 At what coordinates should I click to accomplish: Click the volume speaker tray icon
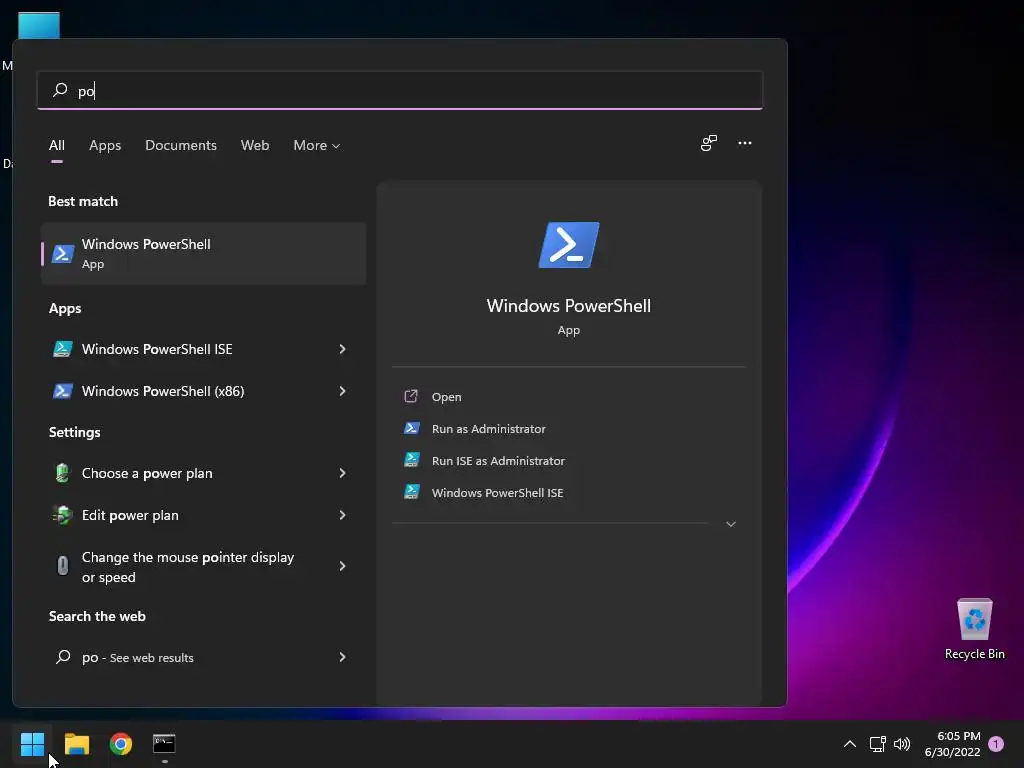click(x=902, y=744)
